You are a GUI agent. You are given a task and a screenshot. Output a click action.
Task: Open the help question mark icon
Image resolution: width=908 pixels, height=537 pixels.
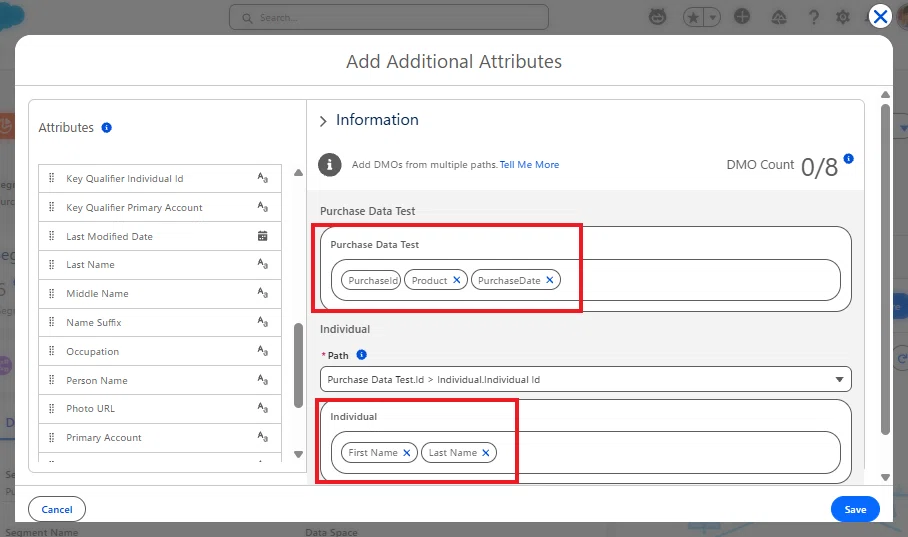[x=814, y=17]
